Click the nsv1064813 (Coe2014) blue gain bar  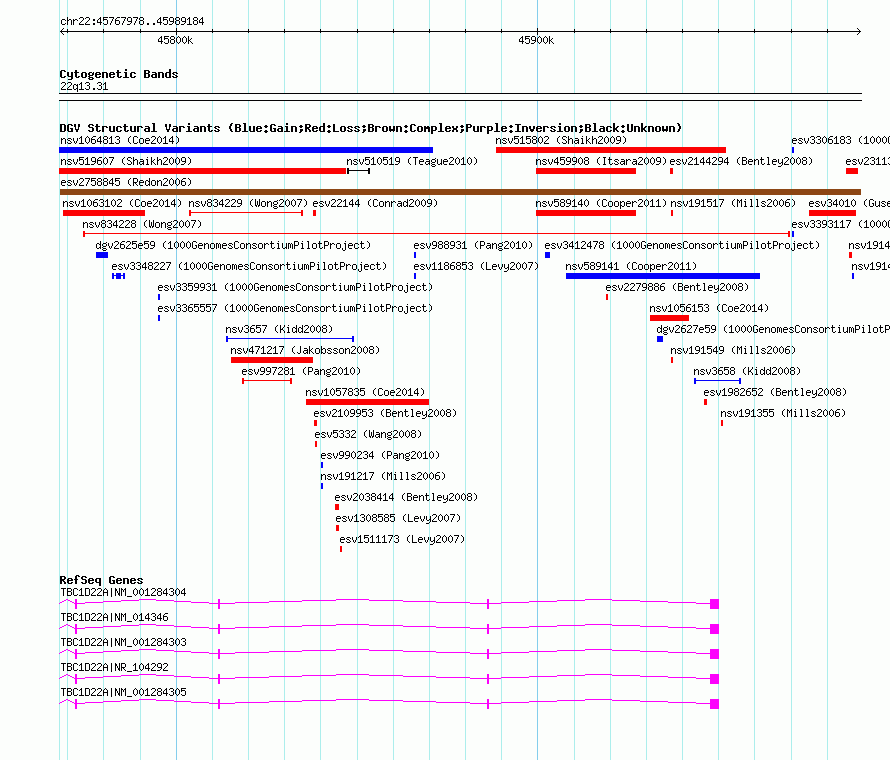(246, 150)
